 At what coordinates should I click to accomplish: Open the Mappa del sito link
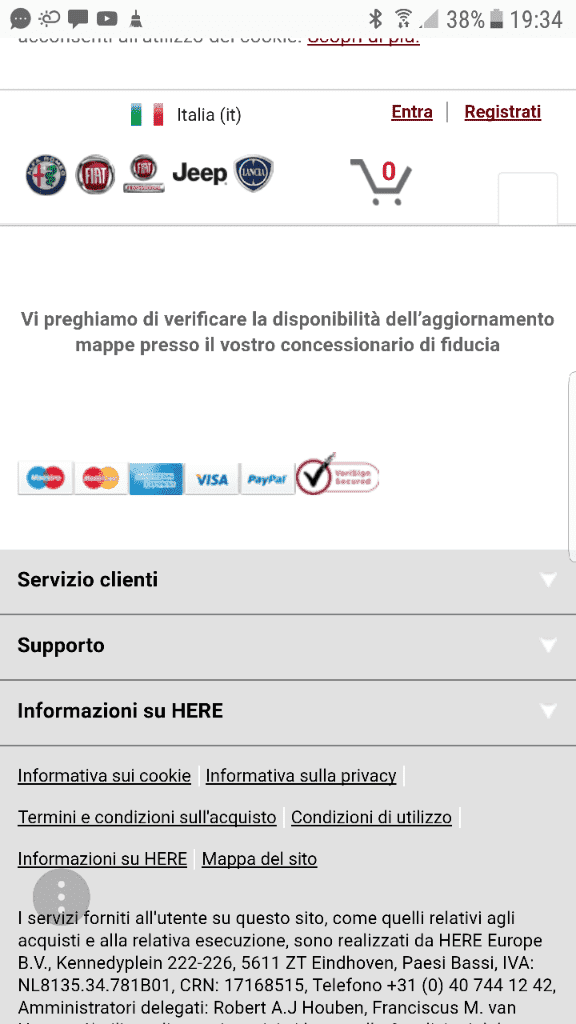(259, 859)
